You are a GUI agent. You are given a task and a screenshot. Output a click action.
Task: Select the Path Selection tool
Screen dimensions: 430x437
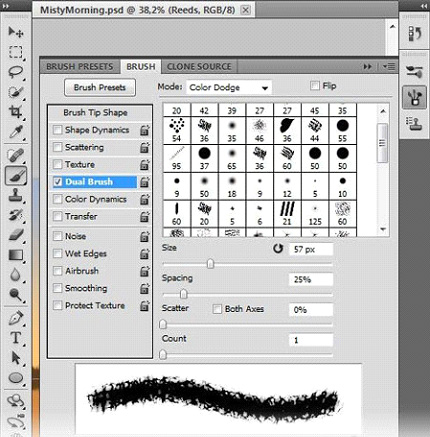pyautogui.click(x=15, y=358)
